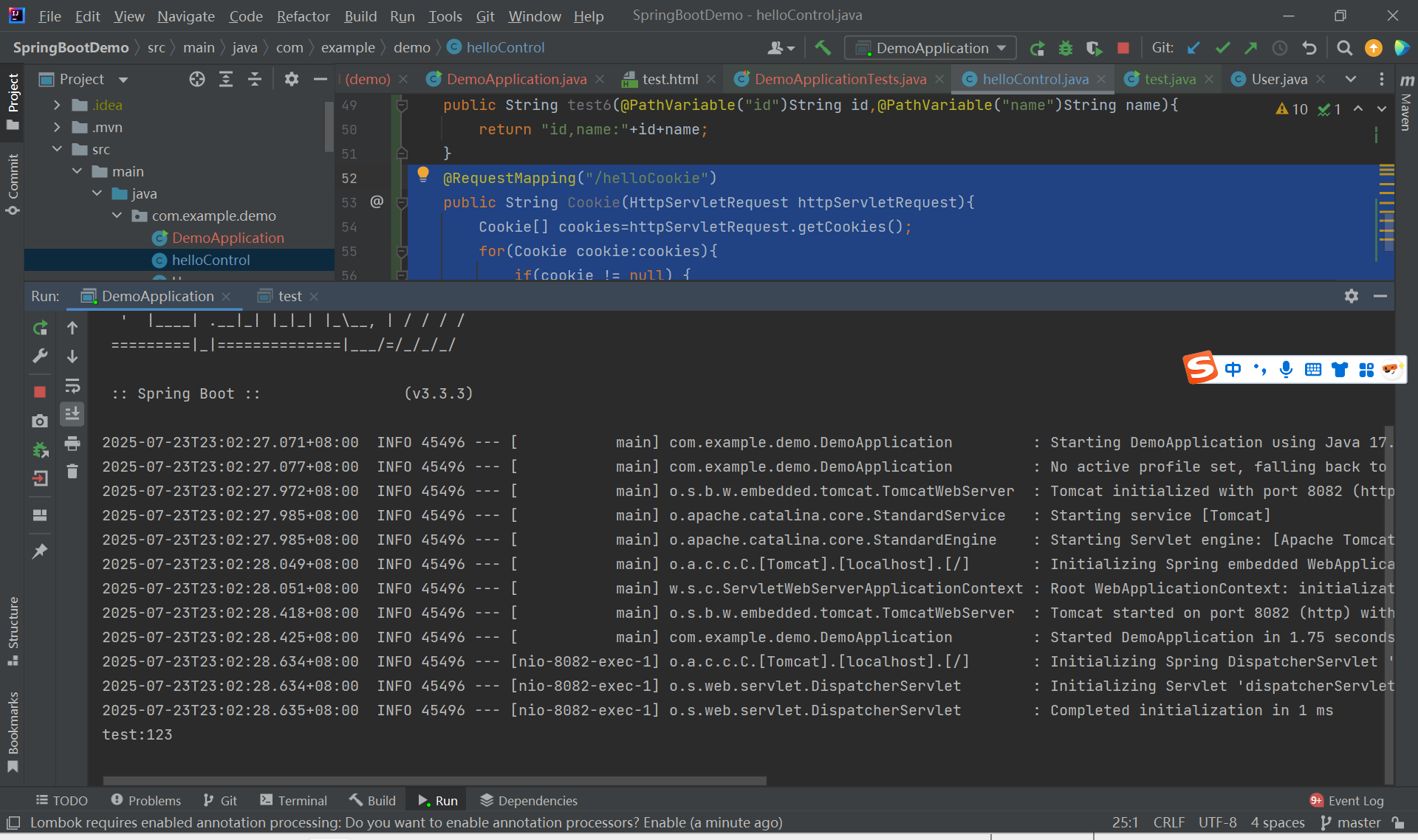Push commits with green arrow icon
Screen dimensions: 1418x840
[1250, 48]
